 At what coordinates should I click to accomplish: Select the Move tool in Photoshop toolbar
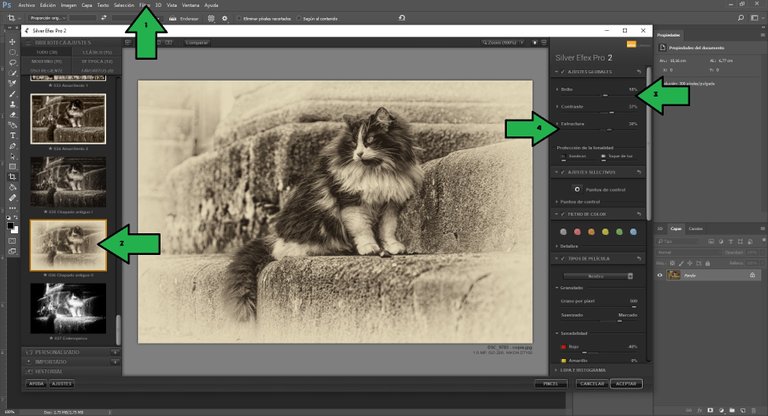click(12, 42)
